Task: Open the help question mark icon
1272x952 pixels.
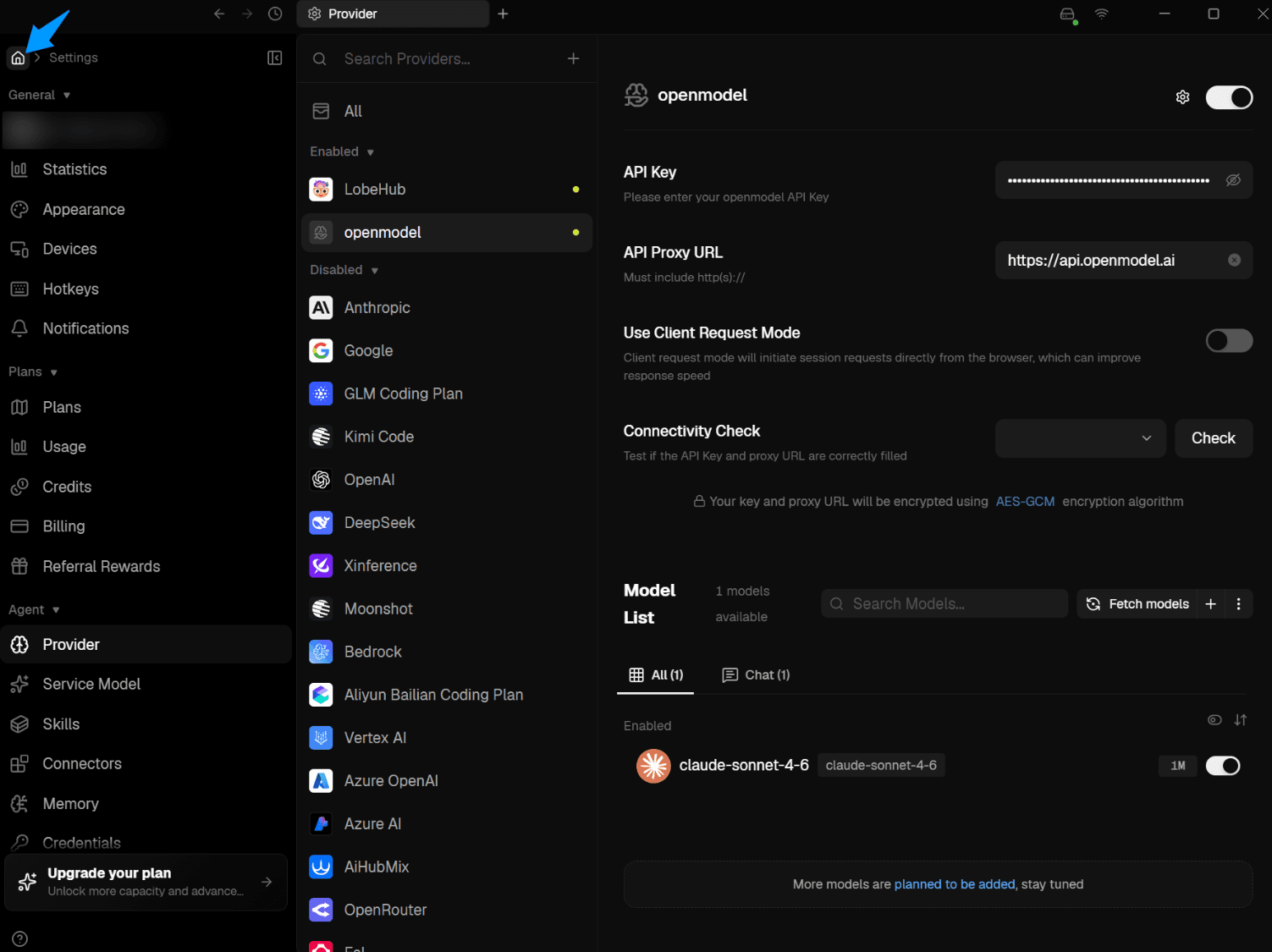Action: (x=20, y=938)
